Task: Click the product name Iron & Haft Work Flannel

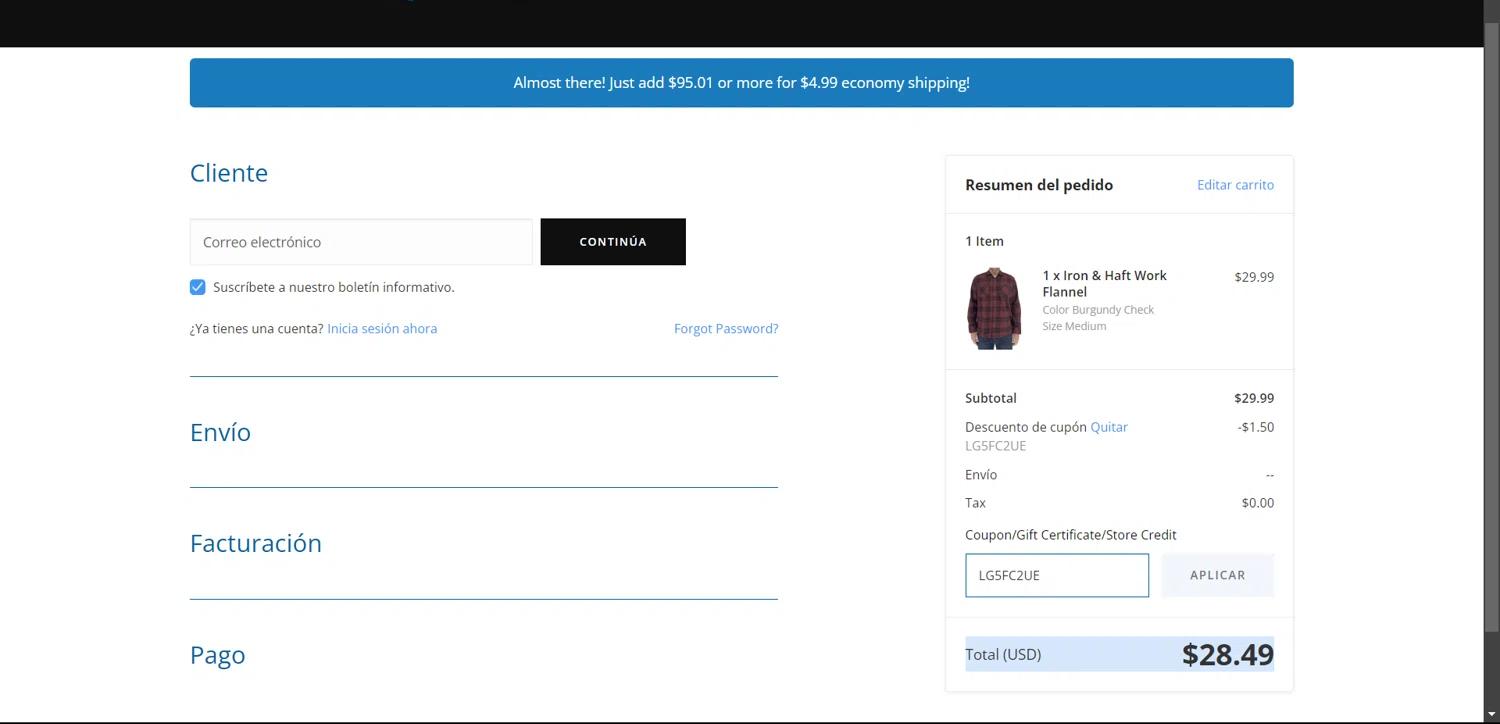Action: pyautogui.click(x=1105, y=284)
